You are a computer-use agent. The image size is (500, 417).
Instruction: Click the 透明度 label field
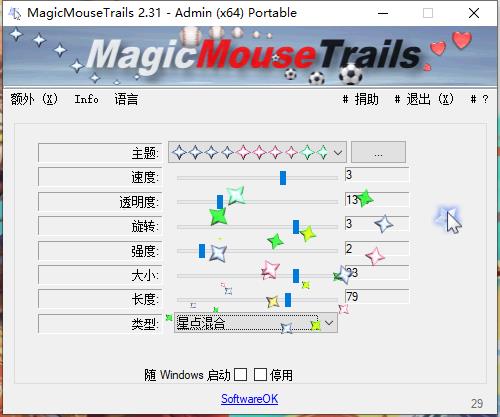[x=100, y=202]
